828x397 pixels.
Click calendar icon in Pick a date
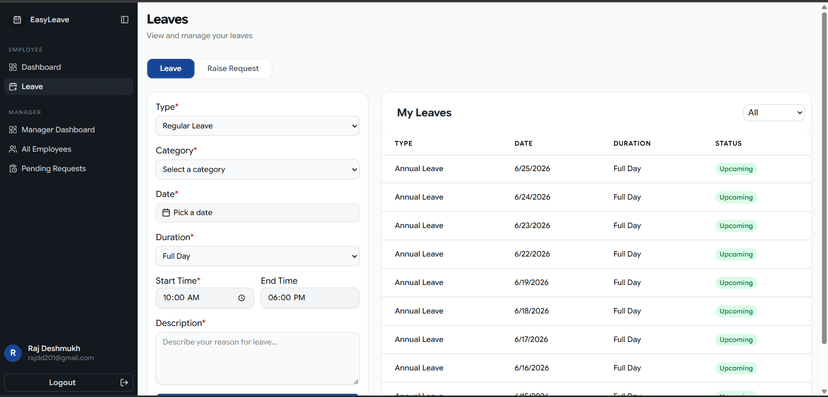166,212
